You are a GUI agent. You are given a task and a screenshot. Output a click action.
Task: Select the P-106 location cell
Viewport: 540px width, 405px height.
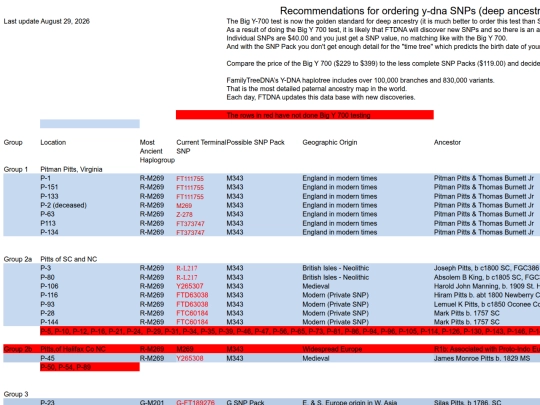[x=49, y=286]
